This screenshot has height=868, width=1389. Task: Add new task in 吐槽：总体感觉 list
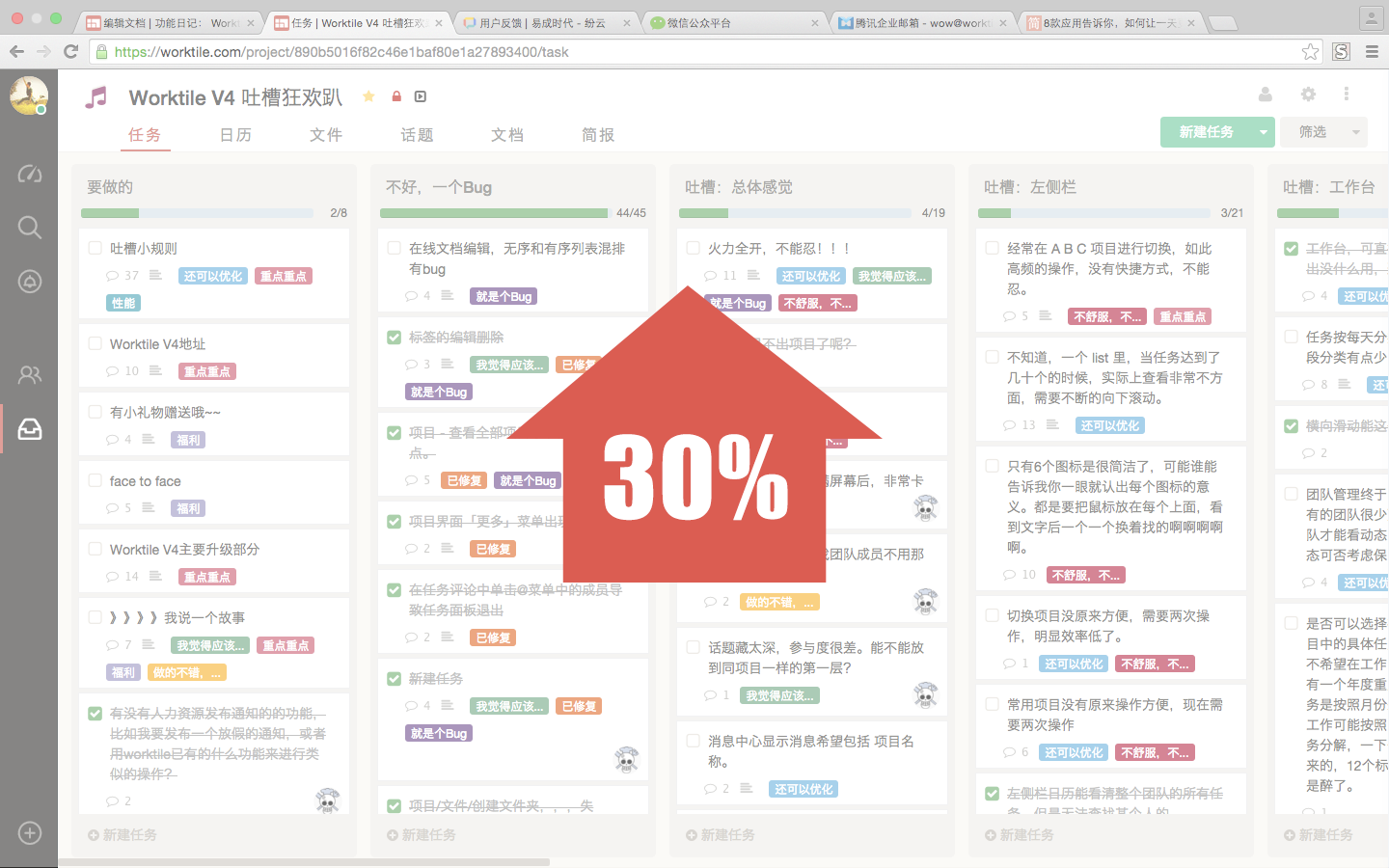click(721, 834)
